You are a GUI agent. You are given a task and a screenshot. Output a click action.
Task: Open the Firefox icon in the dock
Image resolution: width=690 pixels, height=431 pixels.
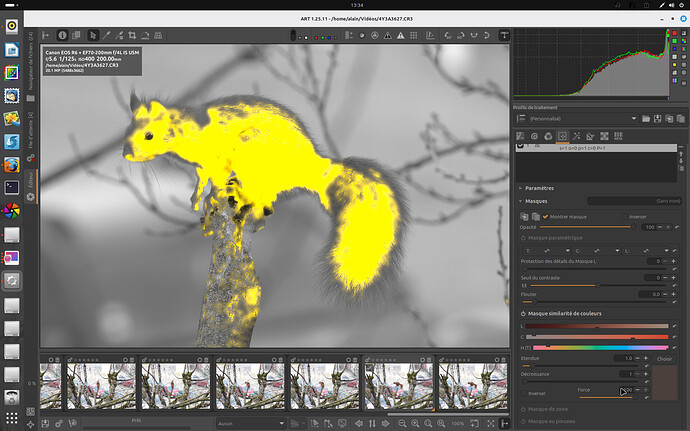12,165
